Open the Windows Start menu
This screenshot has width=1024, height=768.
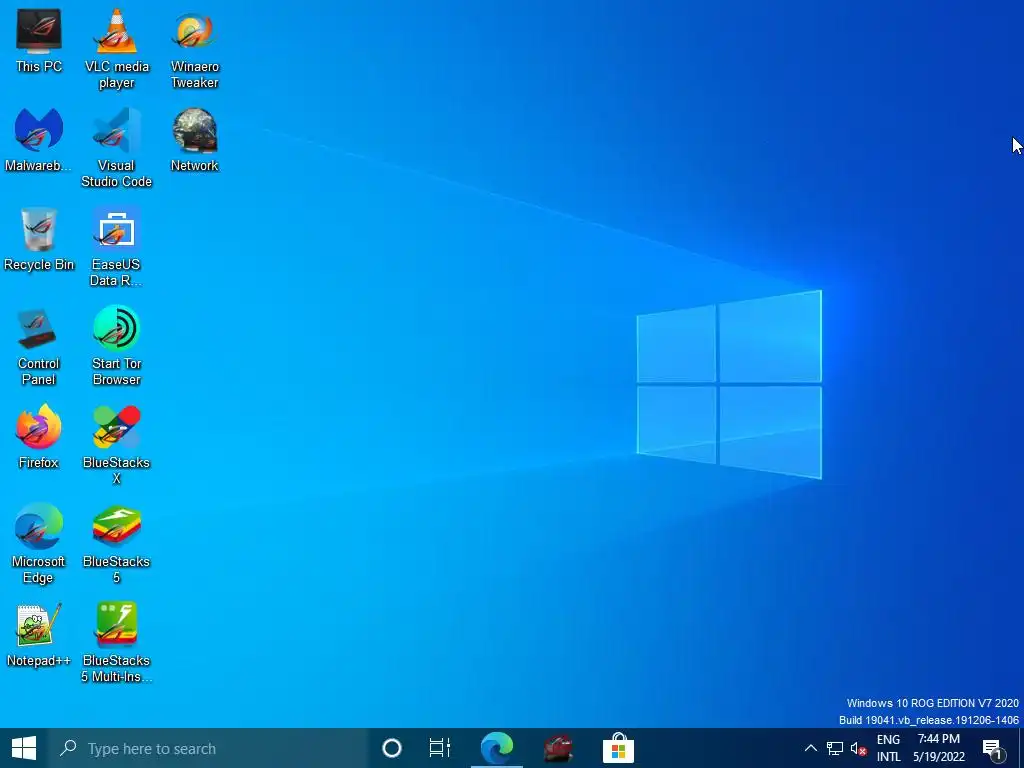tap(24, 748)
